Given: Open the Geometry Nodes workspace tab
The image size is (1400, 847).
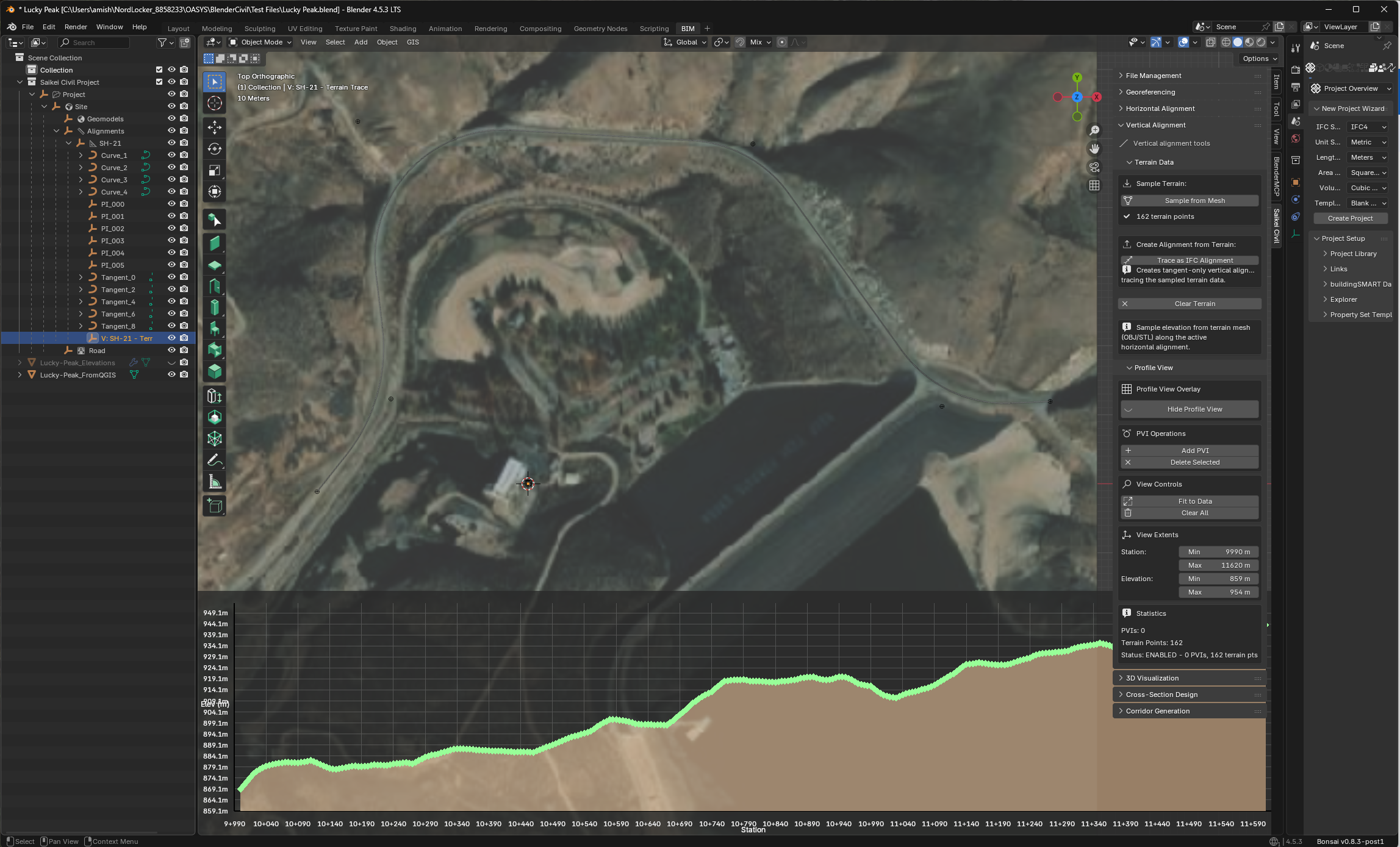Looking at the screenshot, I should [x=600, y=29].
